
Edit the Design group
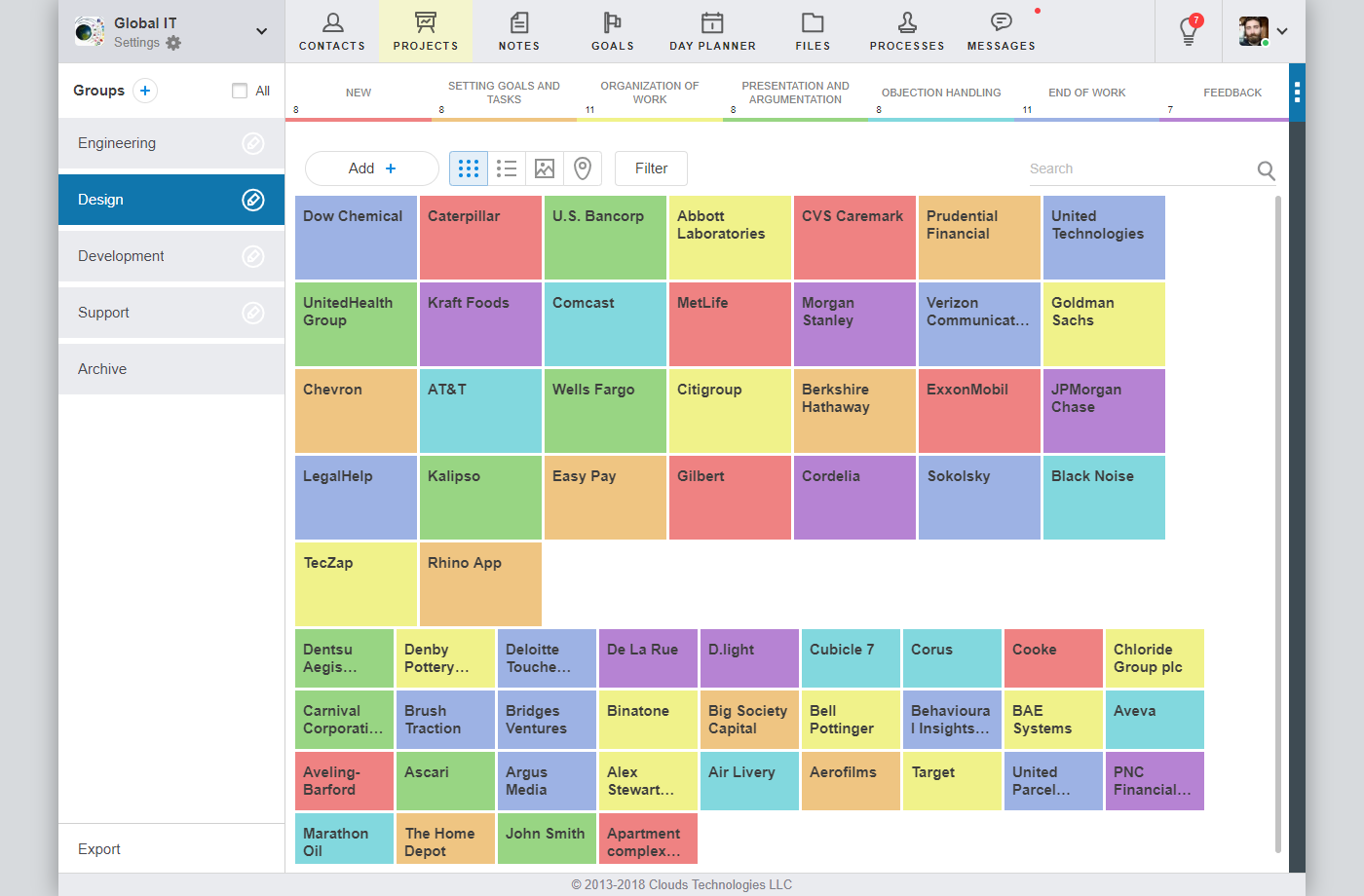point(253,200)
